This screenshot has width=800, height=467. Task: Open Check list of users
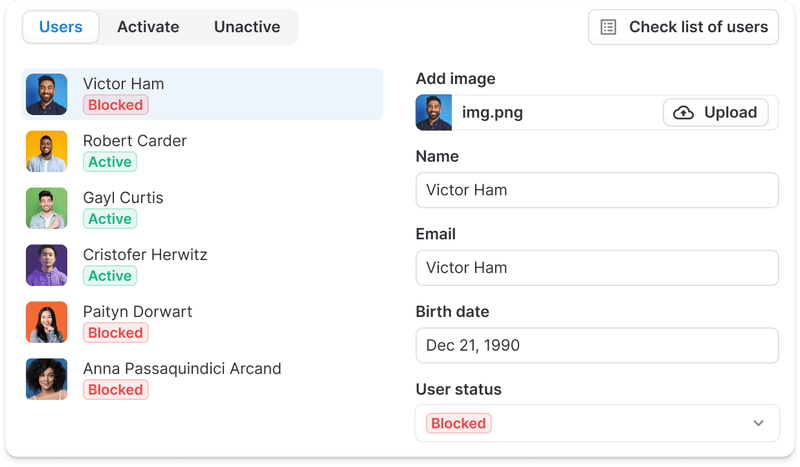683,27
